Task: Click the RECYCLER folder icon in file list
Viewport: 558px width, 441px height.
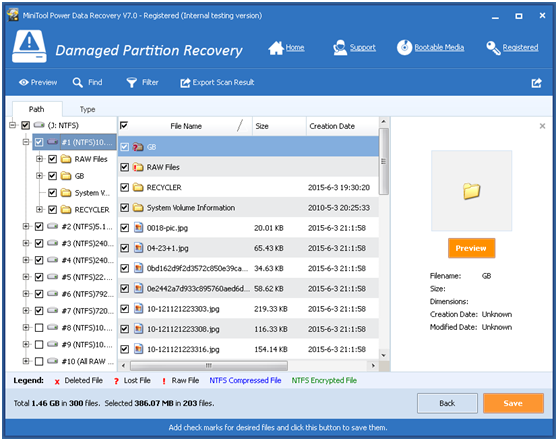Action: pos(138,188)
